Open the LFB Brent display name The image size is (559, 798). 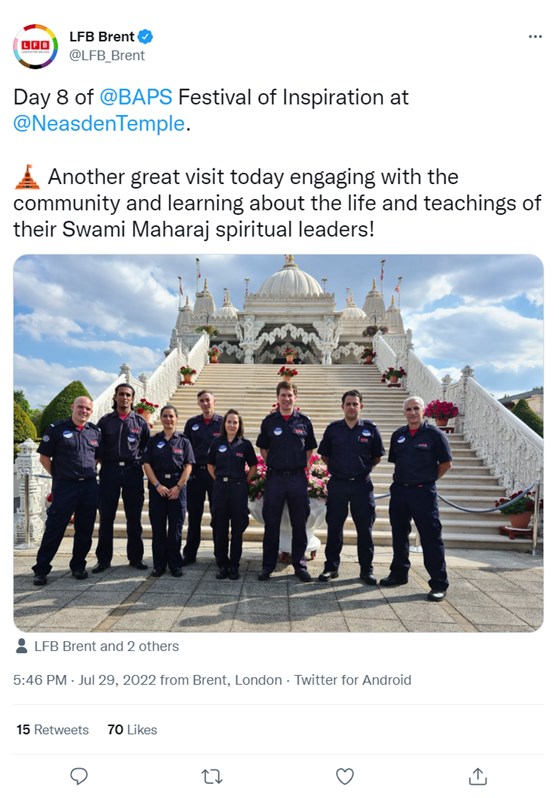coord(102,37)
